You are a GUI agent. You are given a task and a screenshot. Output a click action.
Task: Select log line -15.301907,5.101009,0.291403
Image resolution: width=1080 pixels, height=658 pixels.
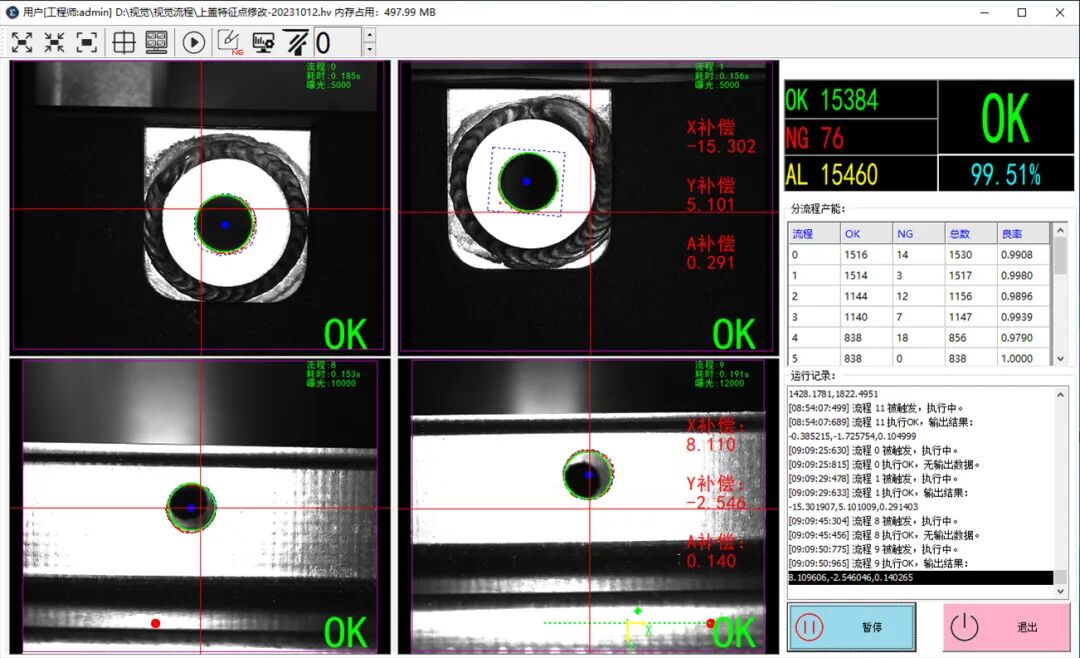pos(853,506)
